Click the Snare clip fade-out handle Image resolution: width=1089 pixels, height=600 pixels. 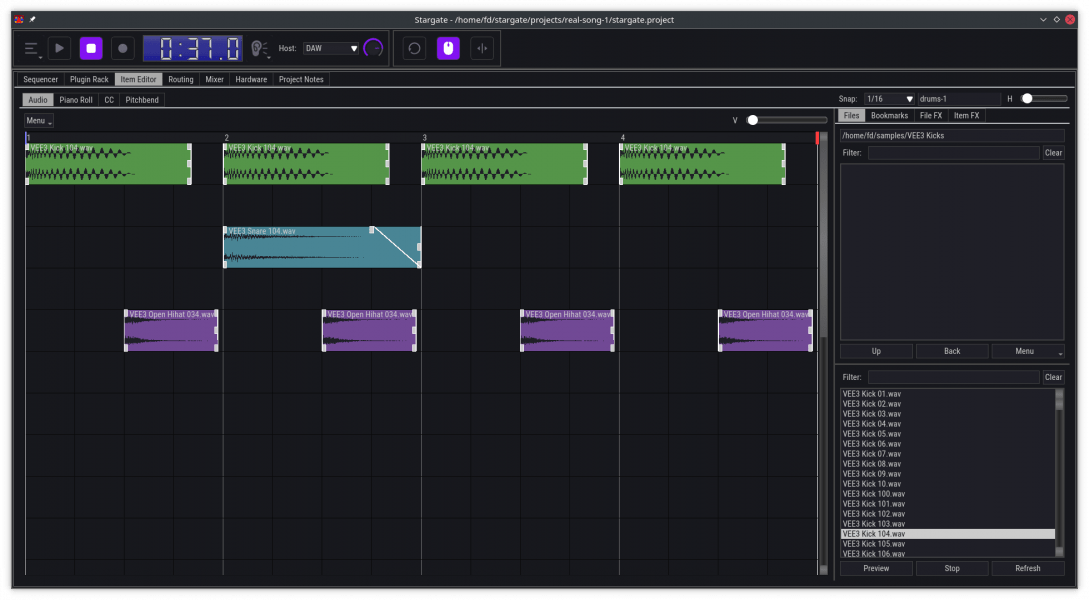point(372,230)
